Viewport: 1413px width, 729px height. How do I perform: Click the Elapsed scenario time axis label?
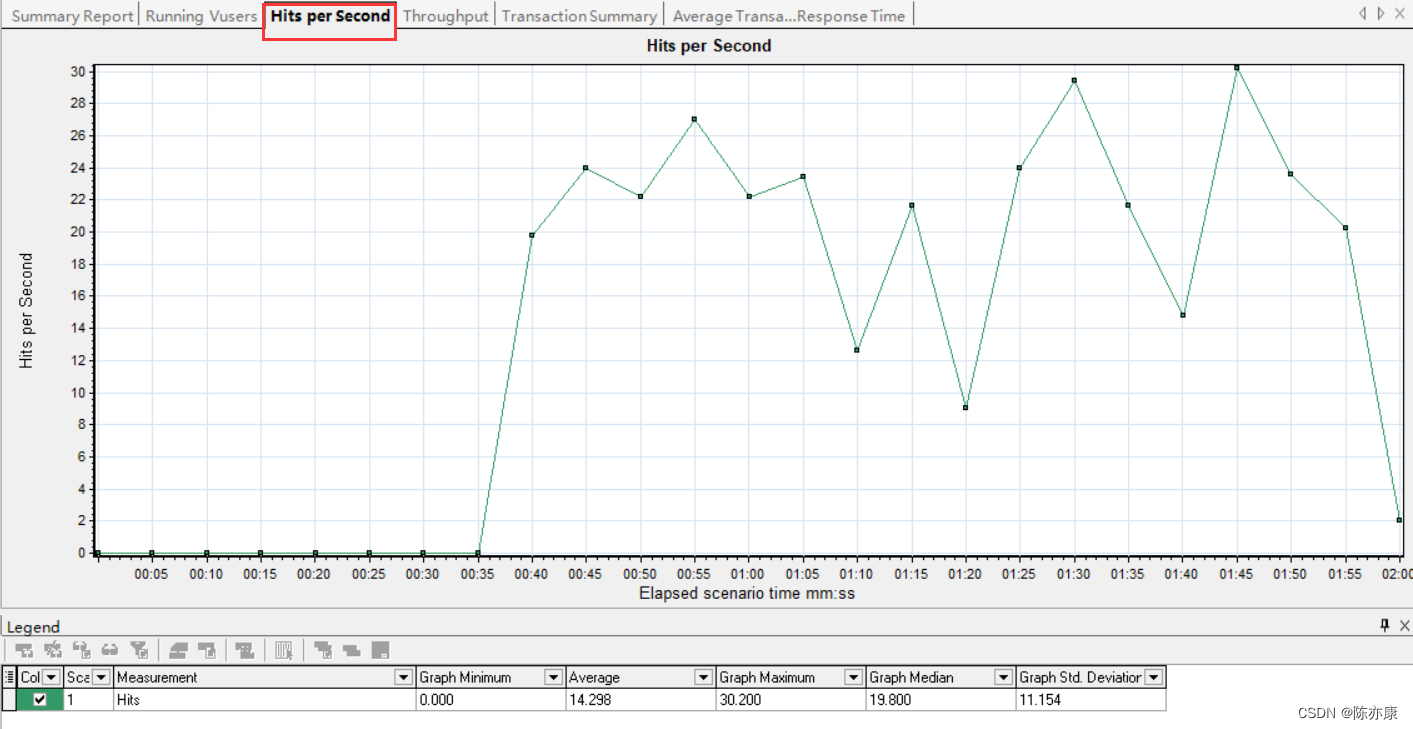pyautogui.click(x=747, y=593)
